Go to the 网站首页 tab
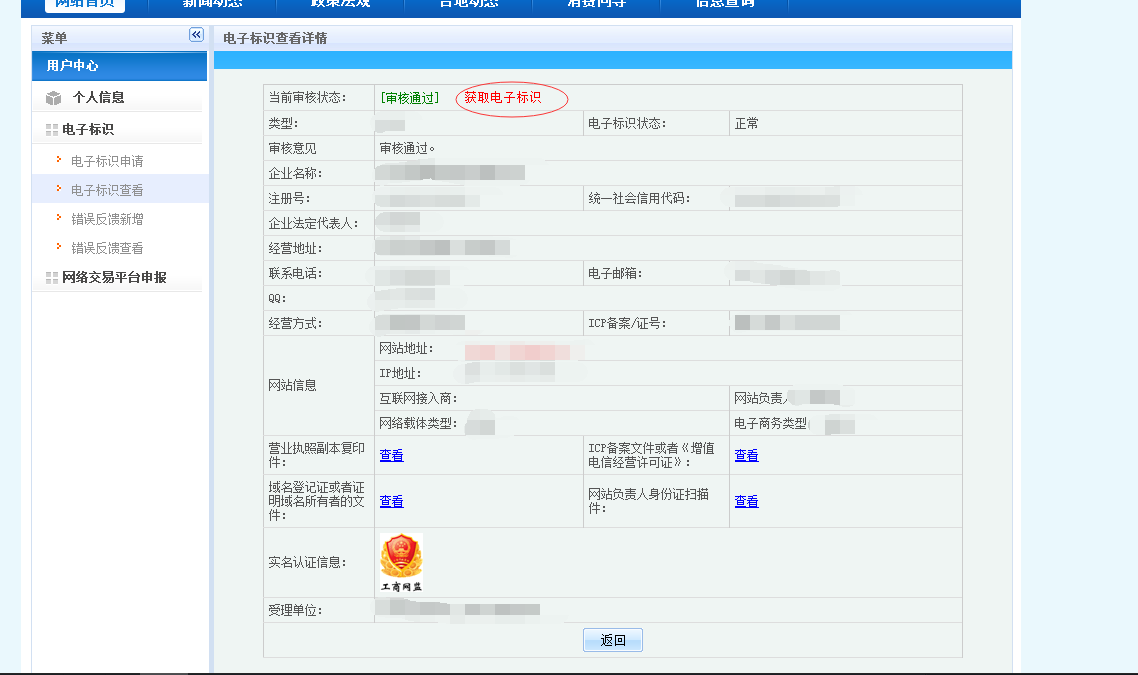1138x675 pixels. 85,4
